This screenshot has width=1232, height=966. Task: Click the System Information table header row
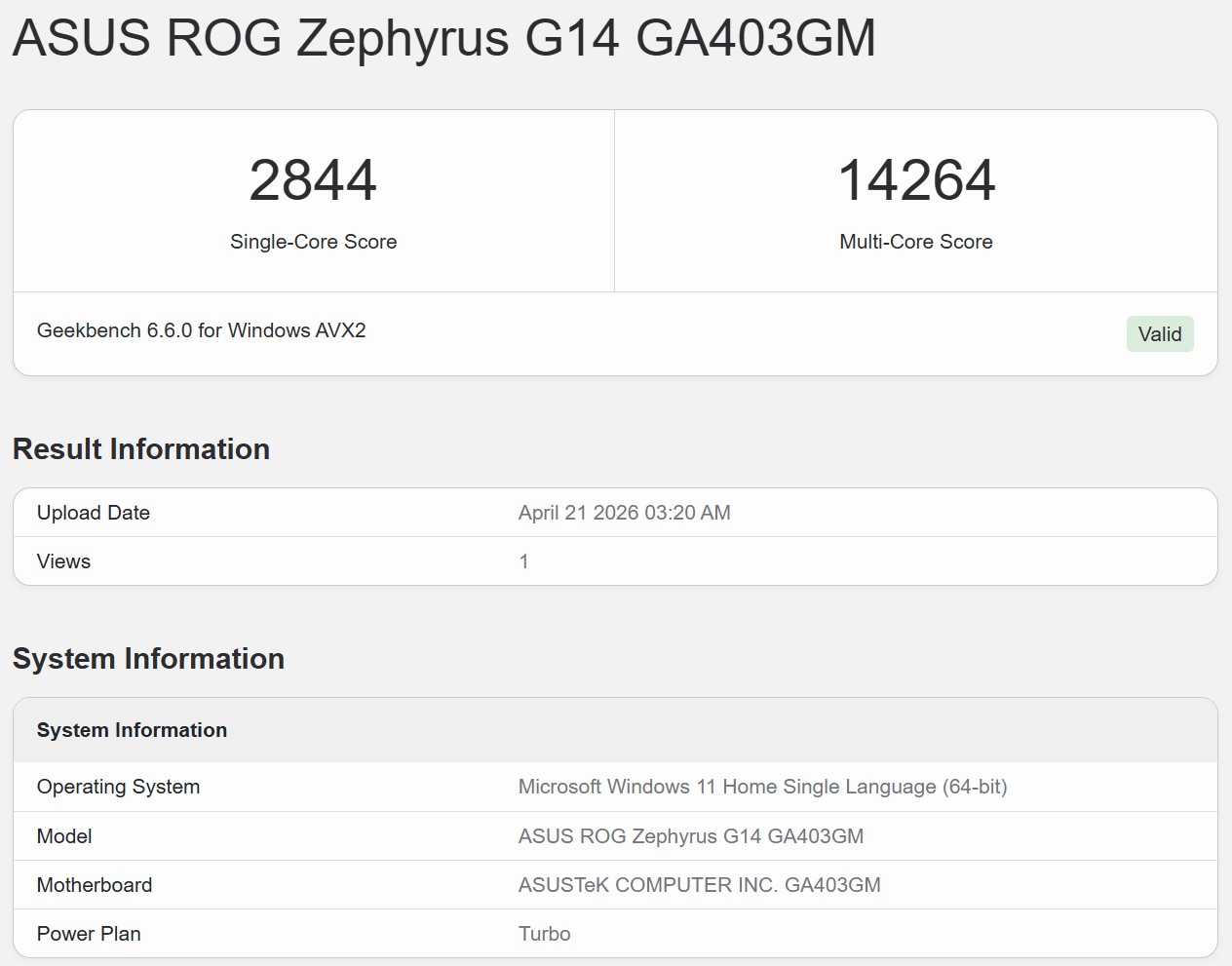click(x=615, y=730)
